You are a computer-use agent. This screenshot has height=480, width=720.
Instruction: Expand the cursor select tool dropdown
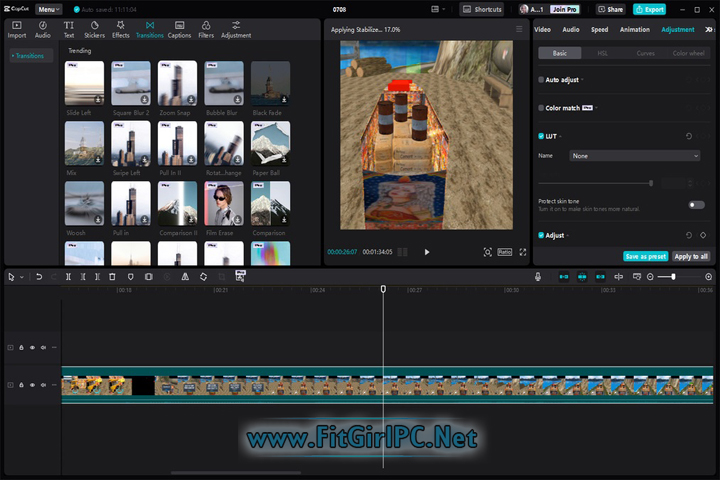coord(23,276)
